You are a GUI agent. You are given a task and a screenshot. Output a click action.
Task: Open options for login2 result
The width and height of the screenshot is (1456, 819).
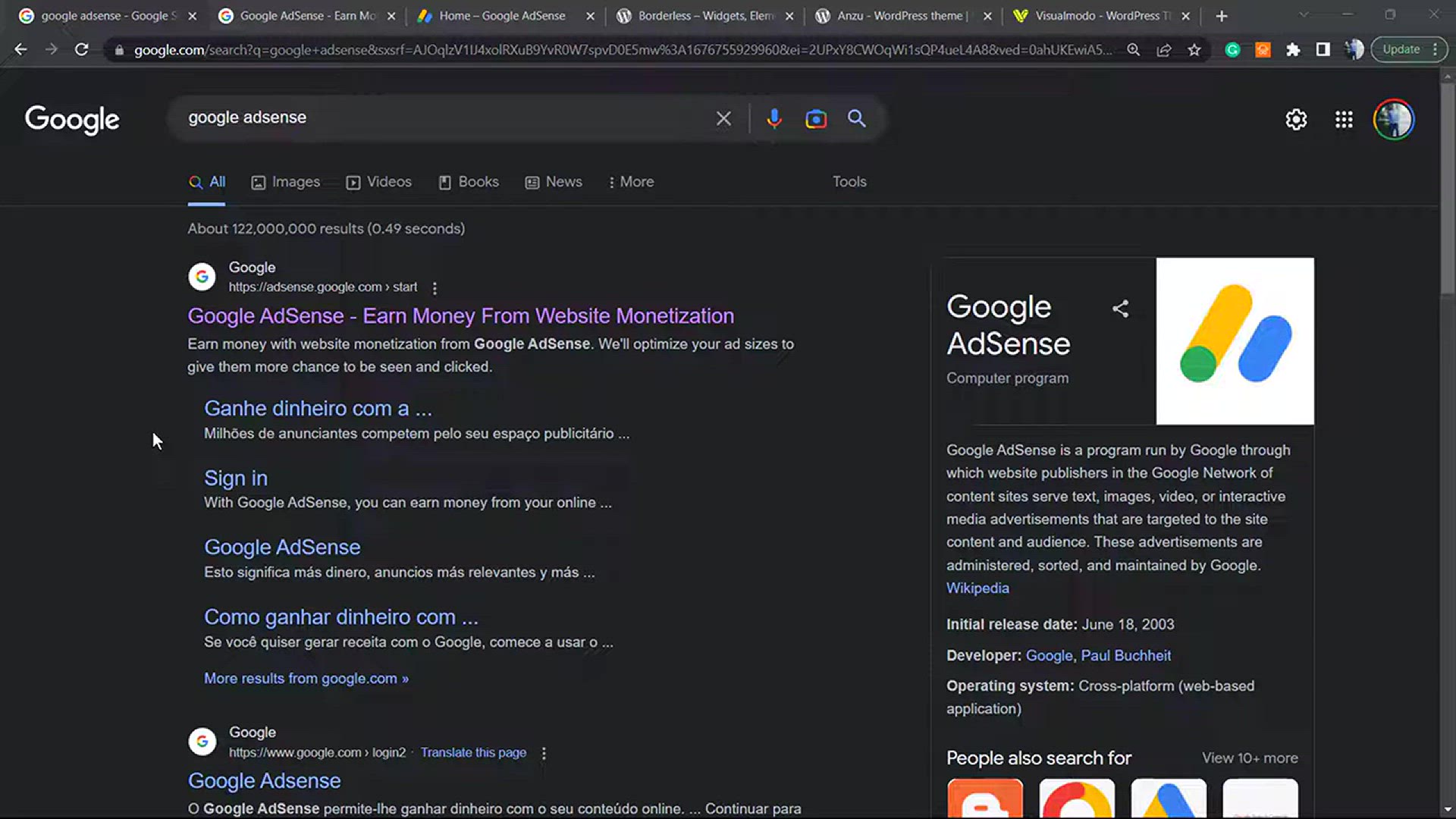click(x=544, y=753)
